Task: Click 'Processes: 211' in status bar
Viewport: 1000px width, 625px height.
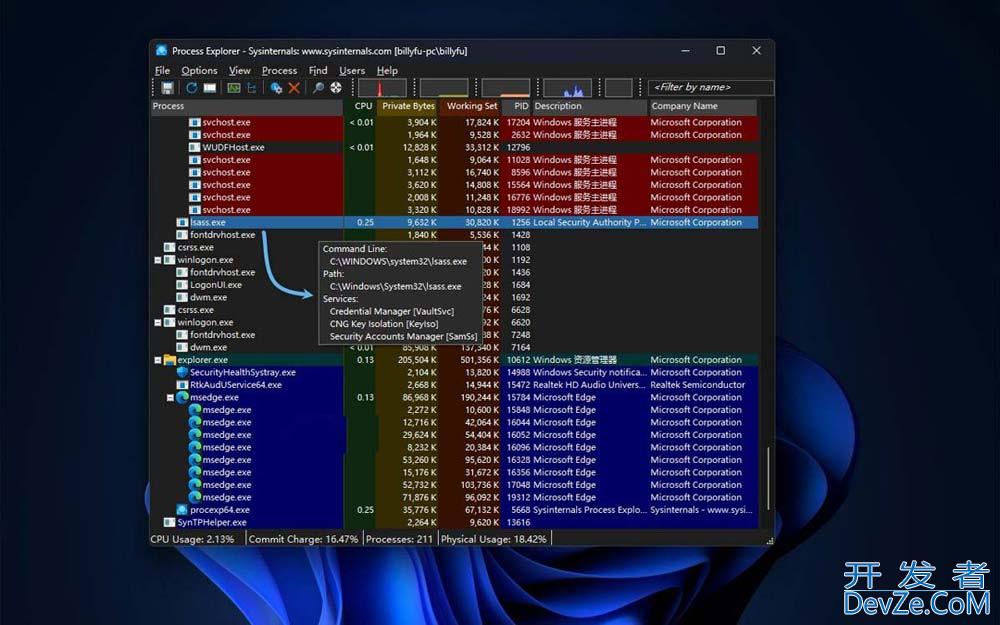Action: pos(399,540)
